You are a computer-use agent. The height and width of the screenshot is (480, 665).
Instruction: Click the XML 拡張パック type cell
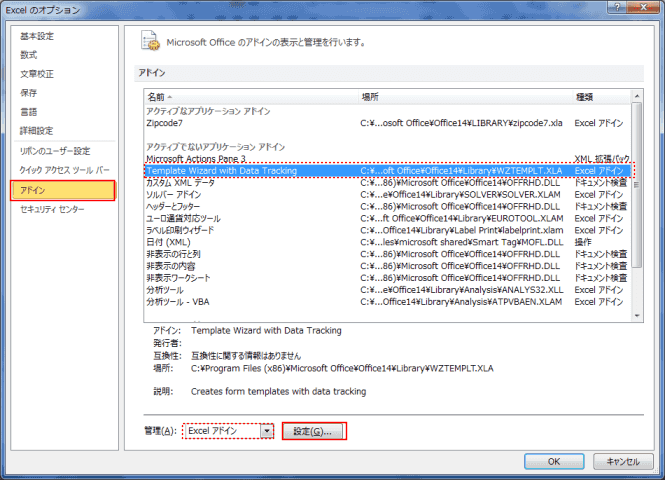pyautogui.click(x=602, y=159)
